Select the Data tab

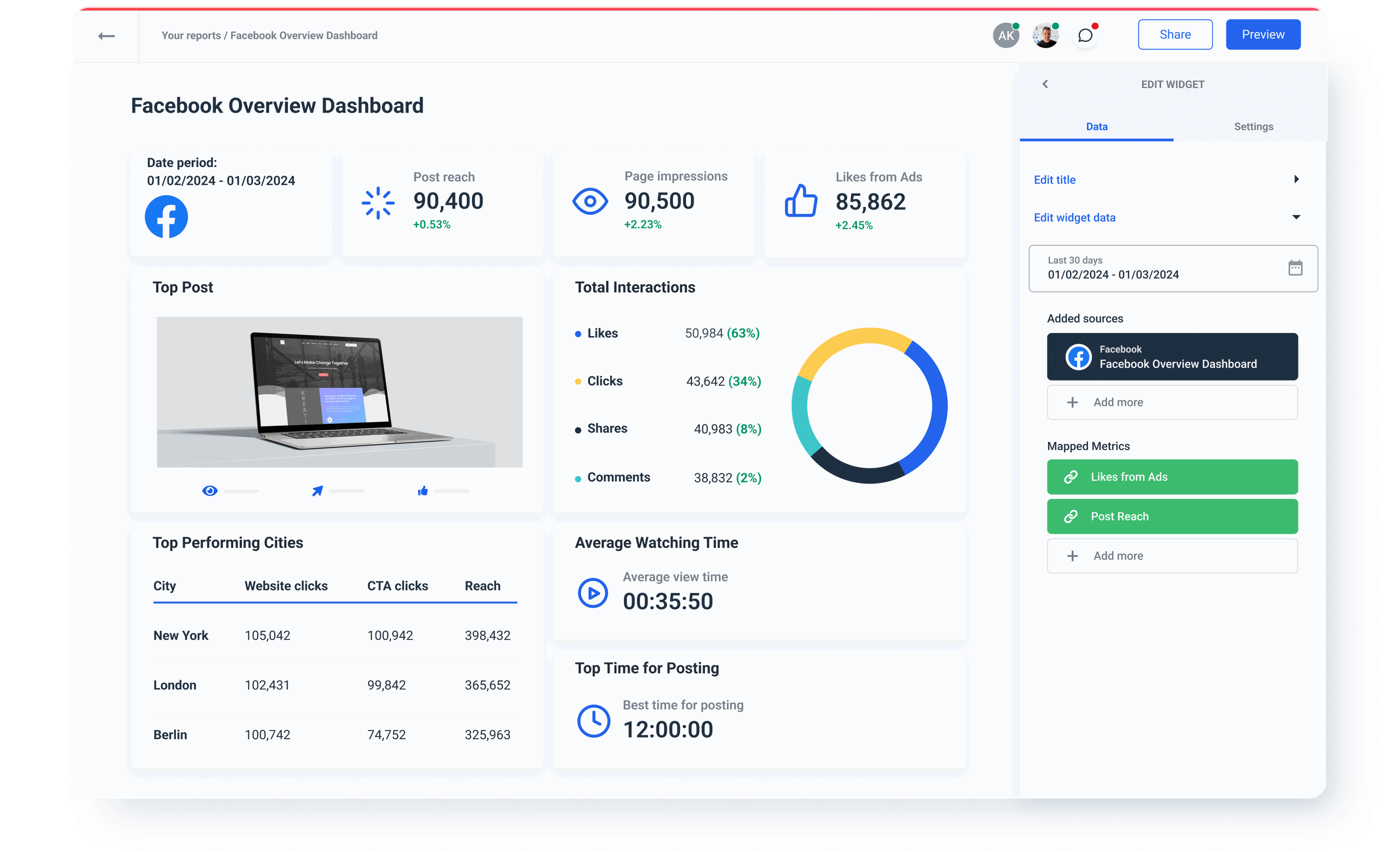[1096, 126]
